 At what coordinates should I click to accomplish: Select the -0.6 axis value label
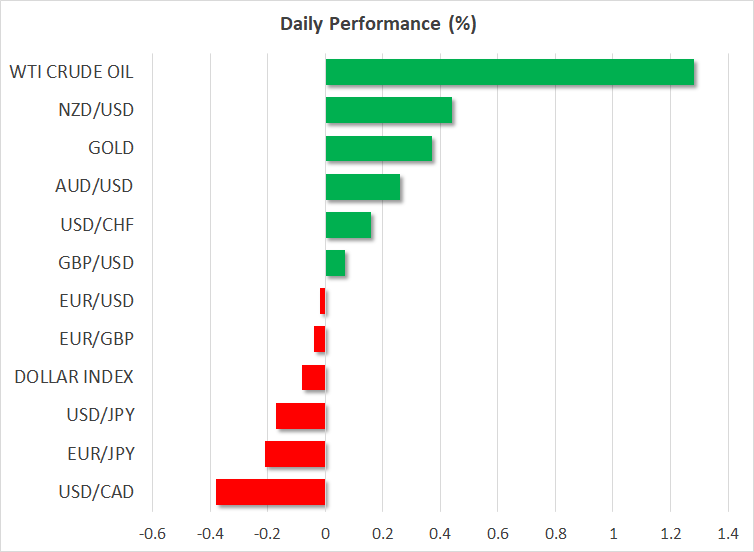(x=152, y=533)
